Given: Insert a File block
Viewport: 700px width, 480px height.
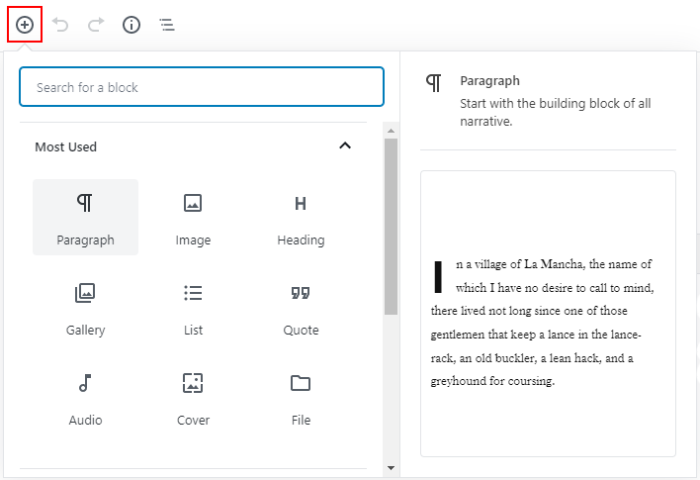Looking at the screenshot, I should (300, 399).
